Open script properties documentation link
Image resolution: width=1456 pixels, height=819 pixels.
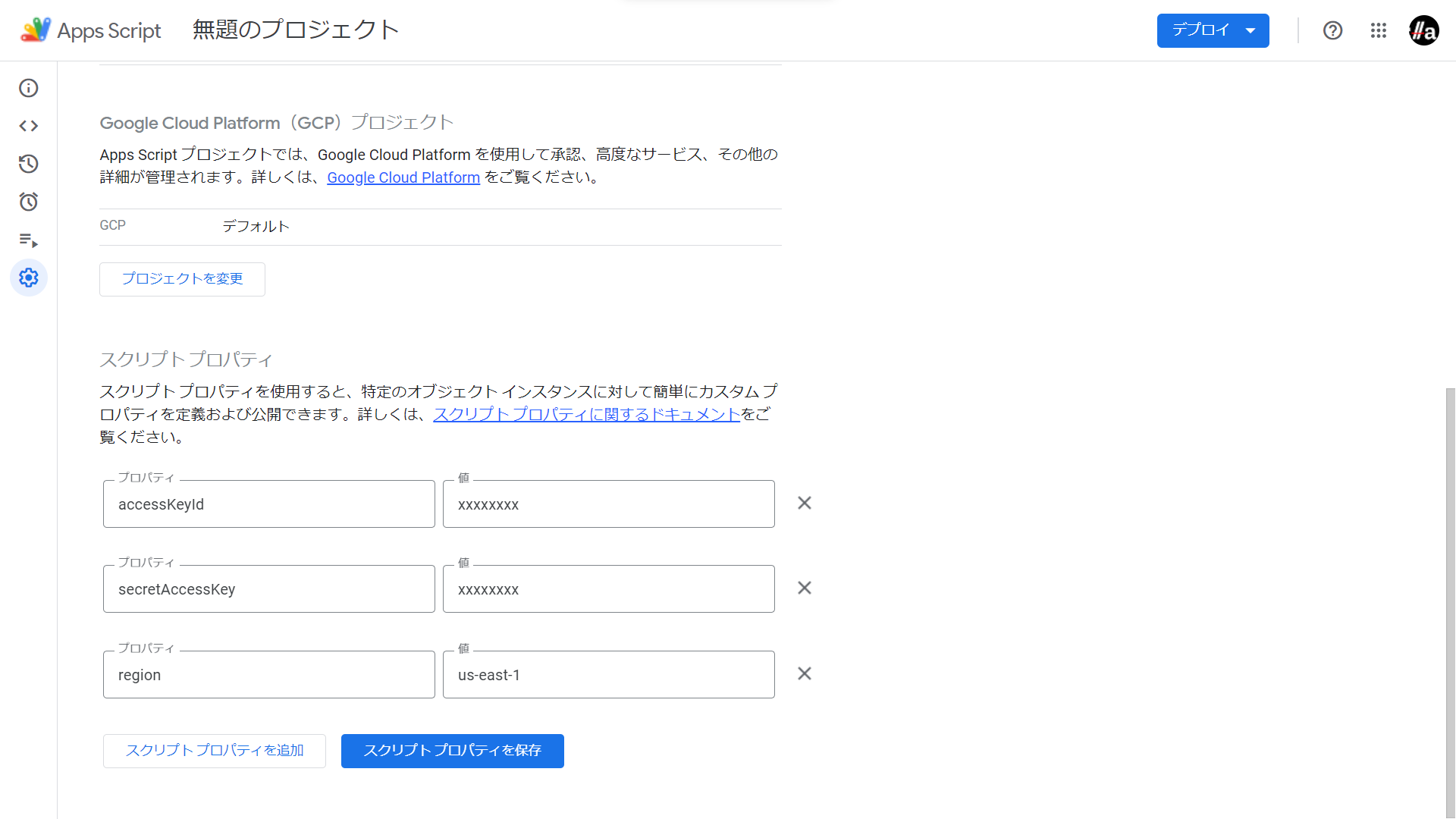point(586,415)
